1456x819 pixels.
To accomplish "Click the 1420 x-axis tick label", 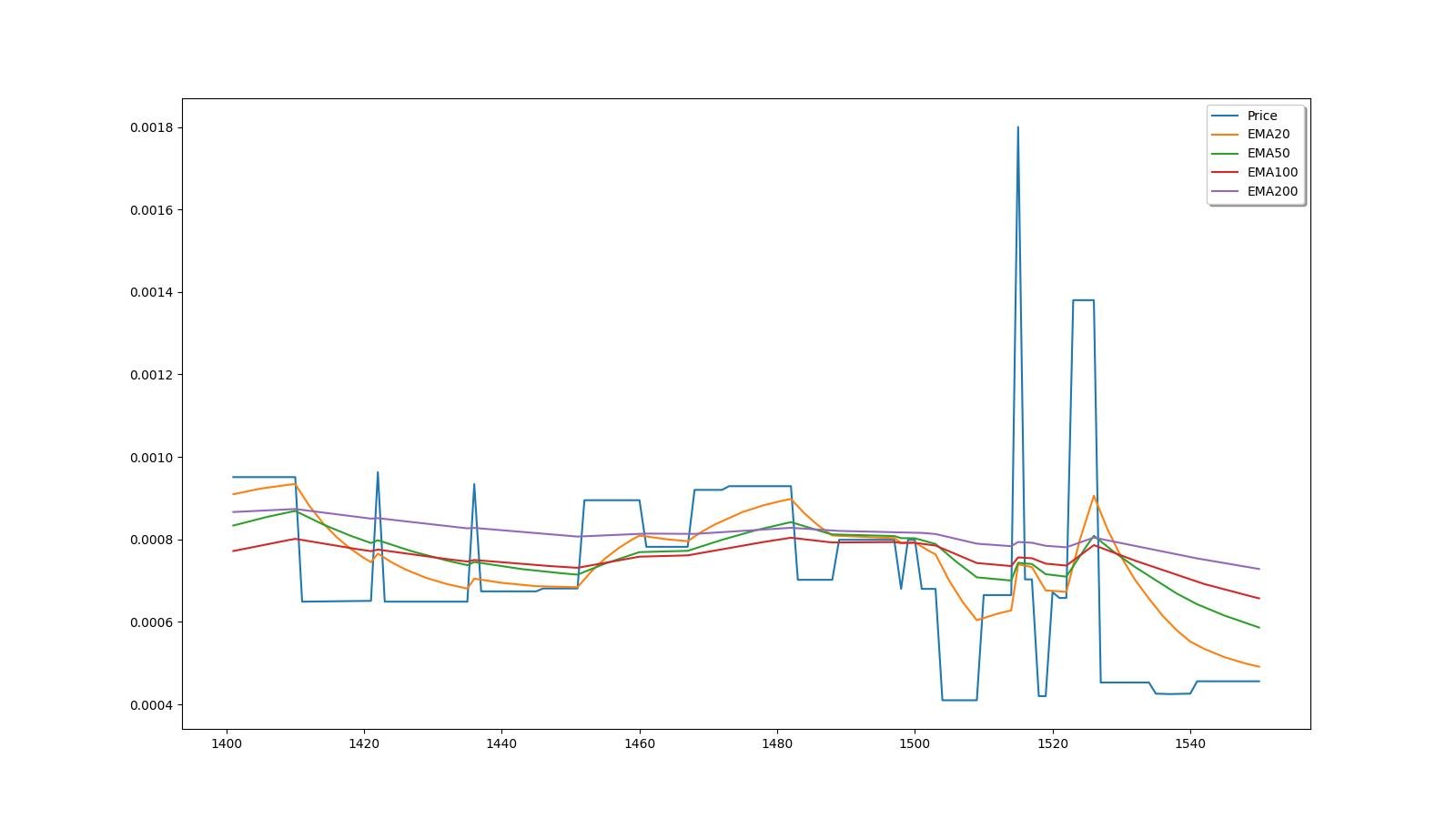I will point(364,743).
